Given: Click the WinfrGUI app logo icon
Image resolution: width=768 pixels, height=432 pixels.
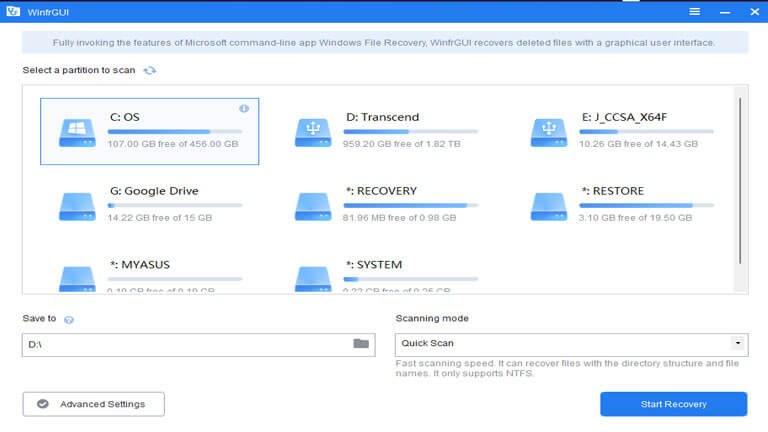Looking at the screenshot, I should [13, 11].
